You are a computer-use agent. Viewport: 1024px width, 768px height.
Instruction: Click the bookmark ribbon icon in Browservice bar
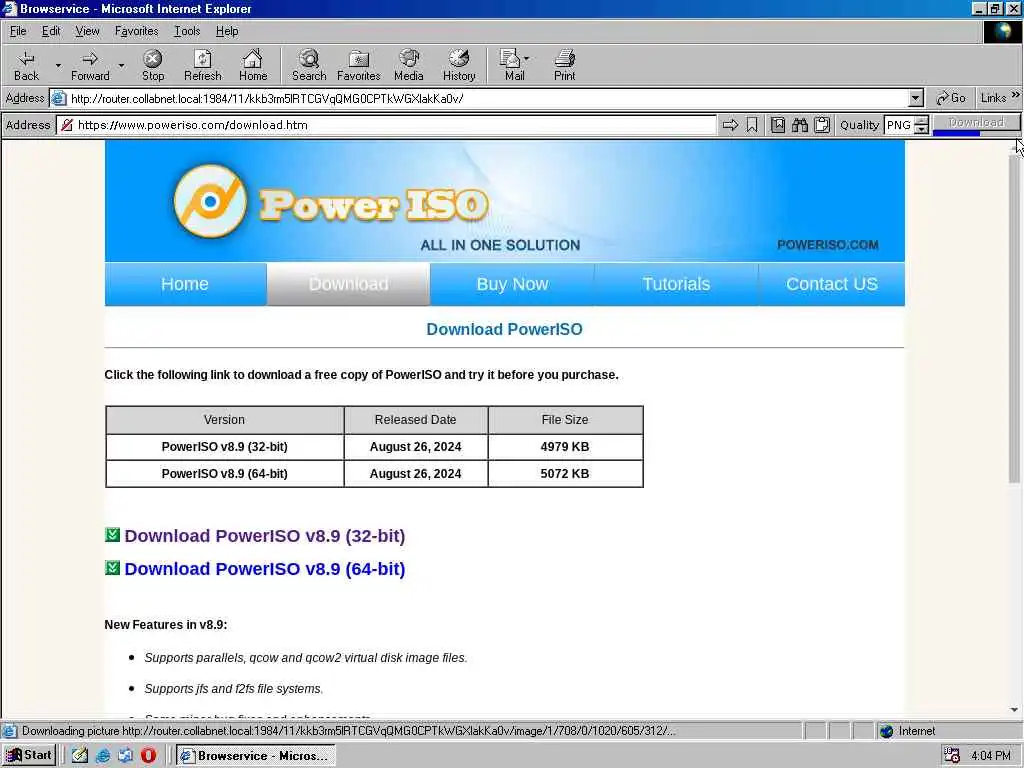[x=752, y=125]
